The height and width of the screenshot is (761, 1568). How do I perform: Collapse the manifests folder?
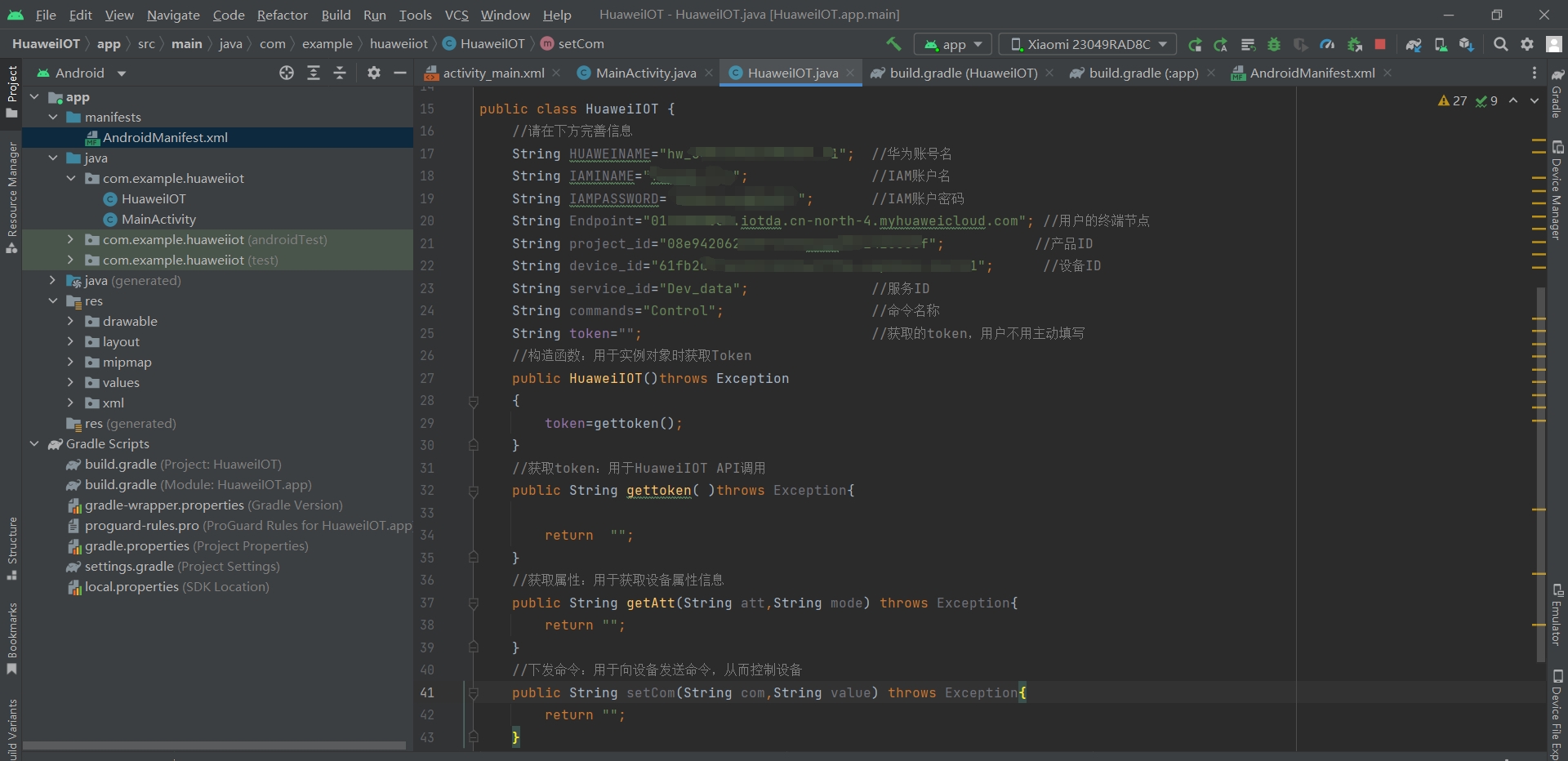click(x=53, y=118)
